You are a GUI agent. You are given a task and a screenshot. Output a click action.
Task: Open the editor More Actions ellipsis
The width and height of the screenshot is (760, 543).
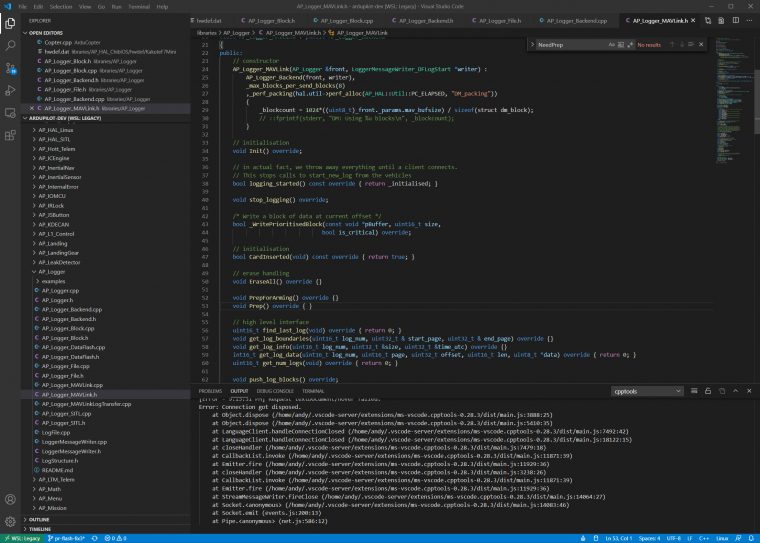tap(749, 20)
